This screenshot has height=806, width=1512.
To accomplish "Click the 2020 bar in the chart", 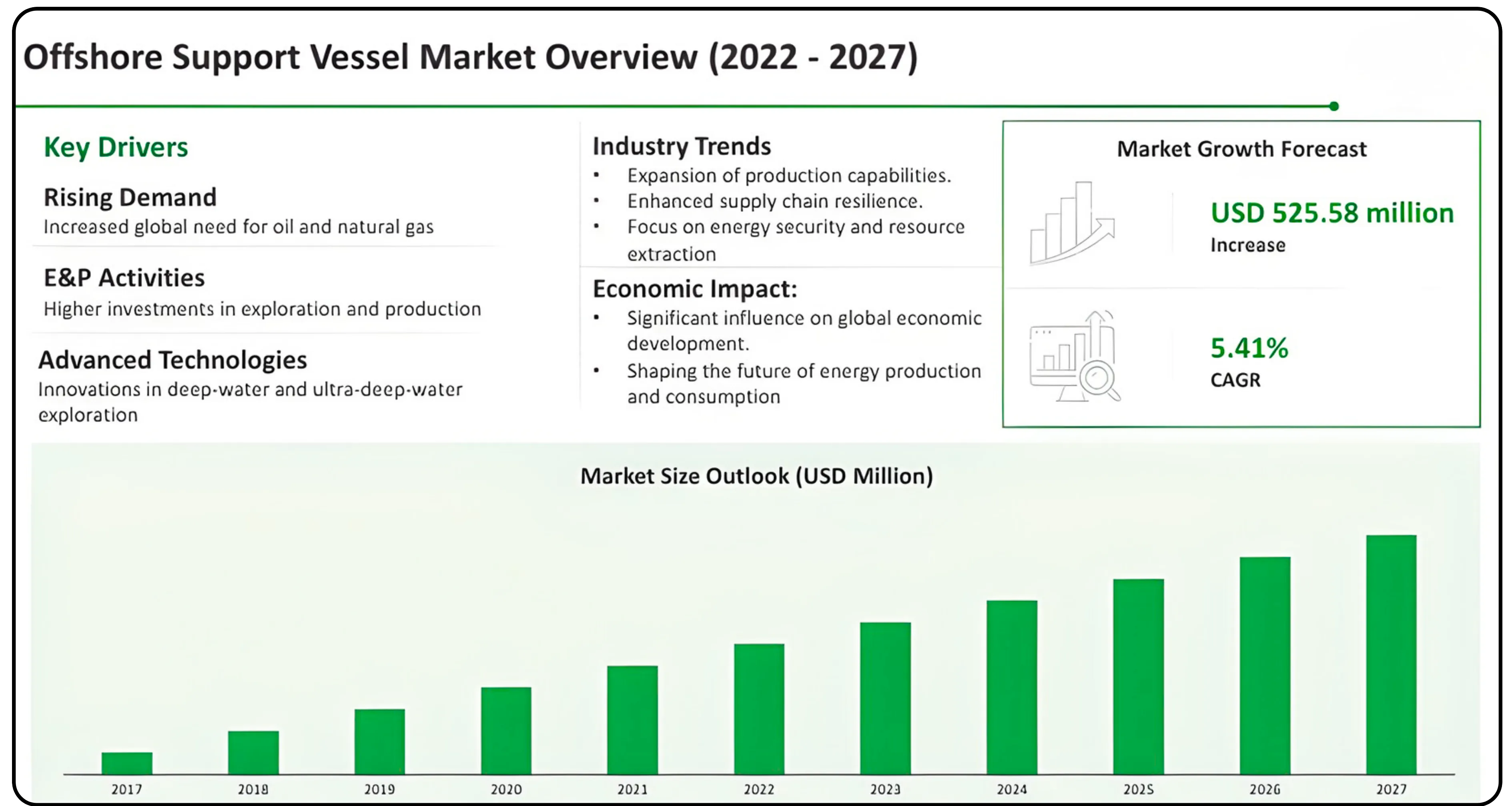I will coord(506,730).
